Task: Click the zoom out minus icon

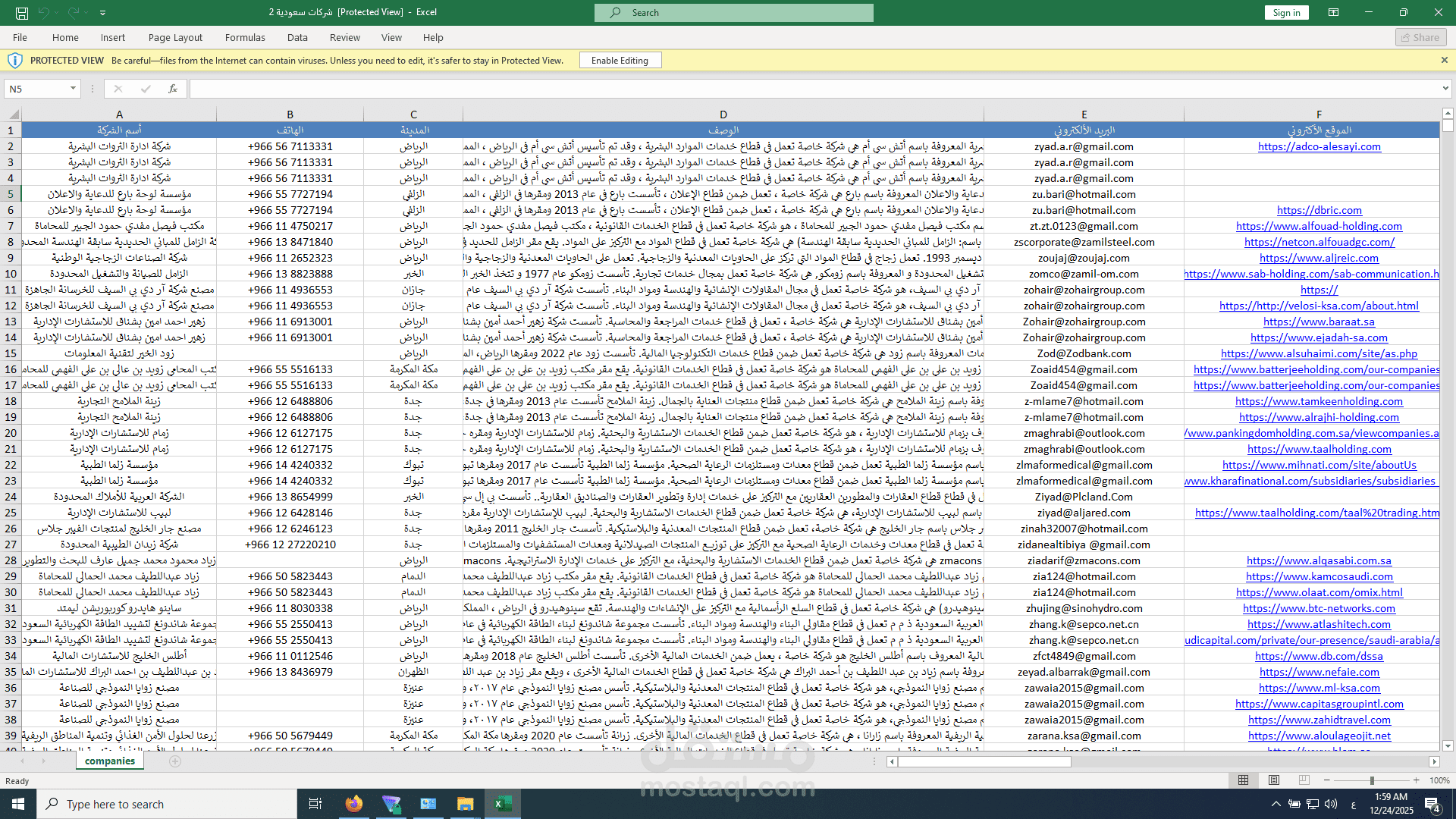Action: pyautogui.click(x=1327, y=780)
